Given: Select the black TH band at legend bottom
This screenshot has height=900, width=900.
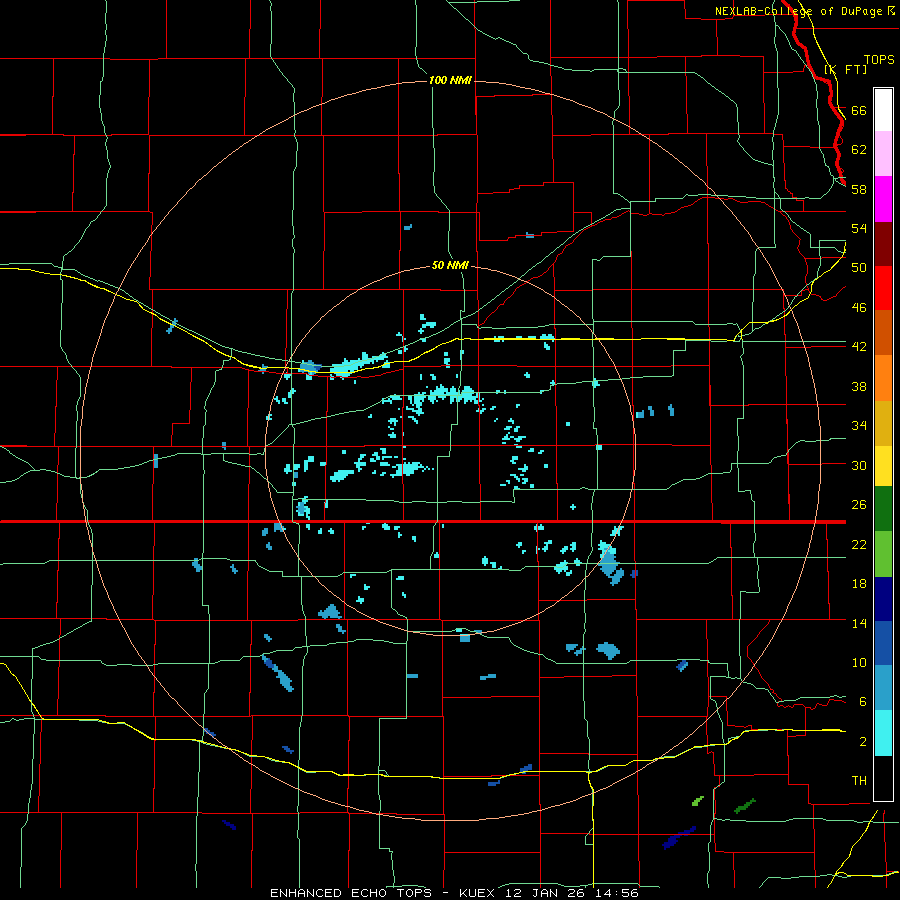Looking at the screenshot, I should click(883, 778).
